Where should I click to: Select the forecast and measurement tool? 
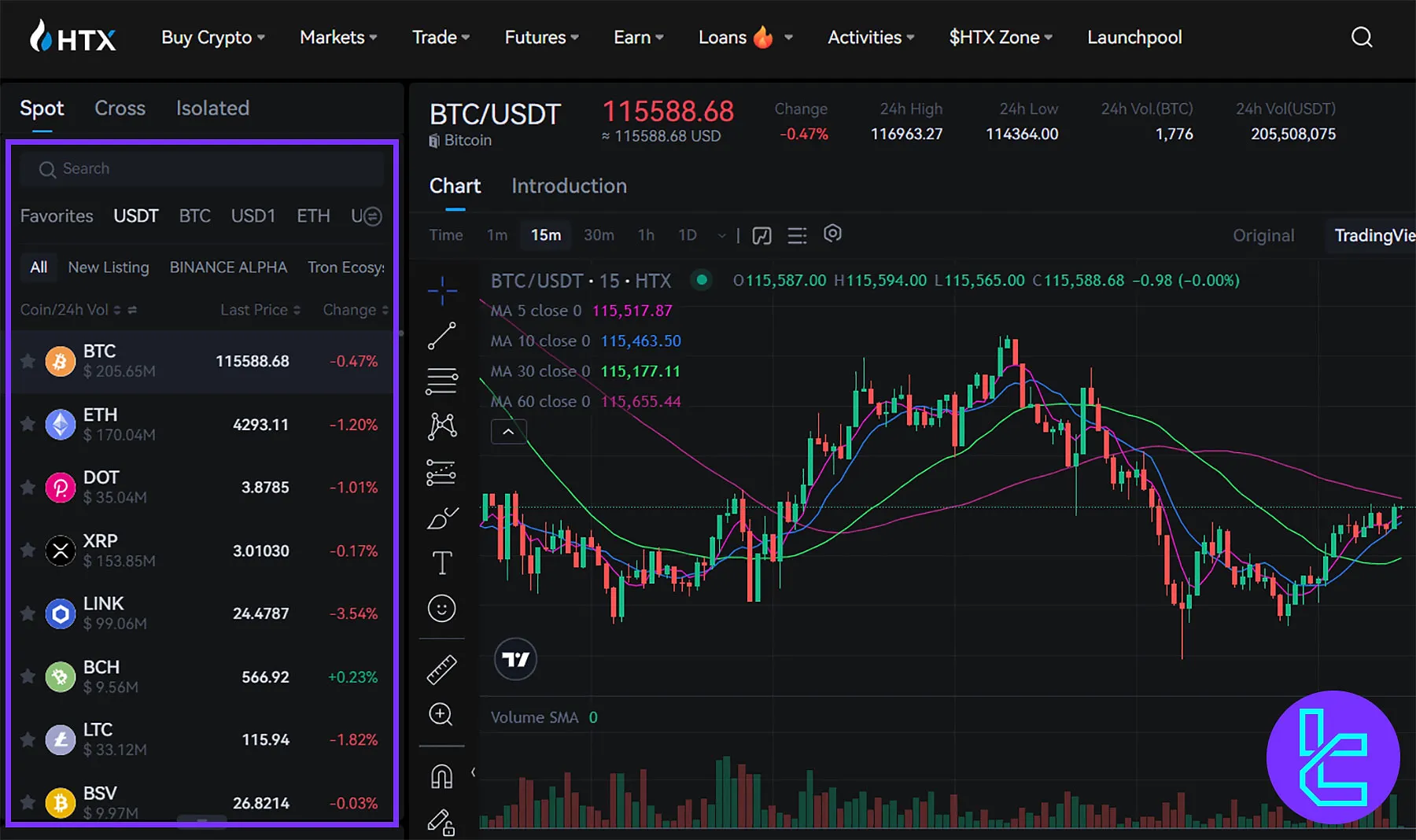442,473
